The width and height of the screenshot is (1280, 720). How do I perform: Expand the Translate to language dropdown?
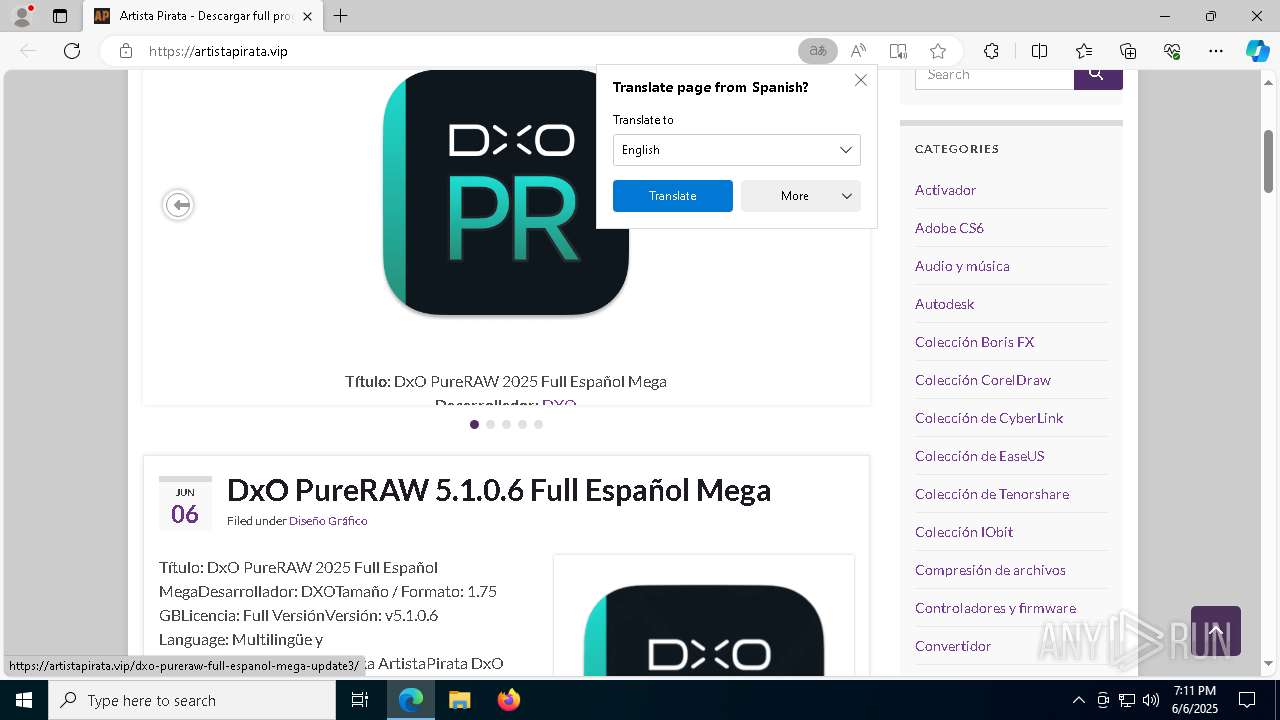click(x=737, y=150)
